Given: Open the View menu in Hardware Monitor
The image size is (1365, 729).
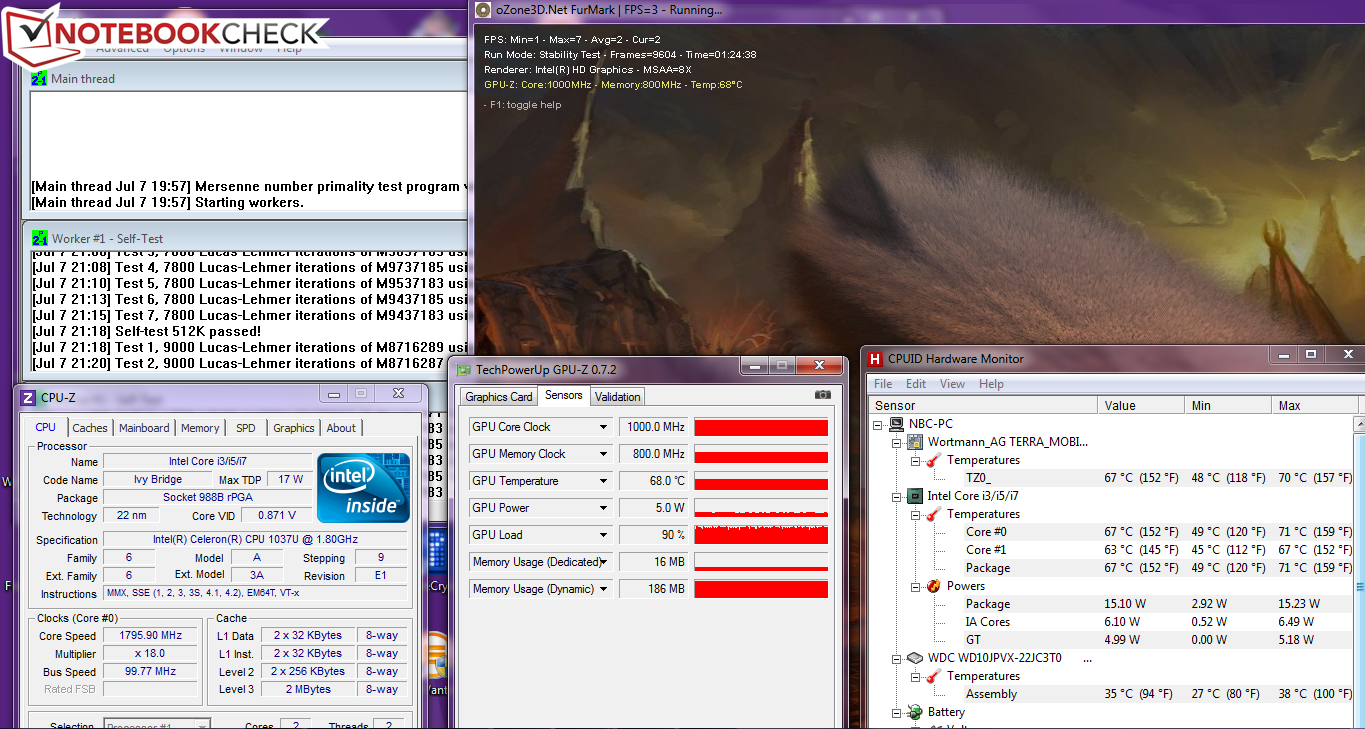Looking at the screenshot, I should [x=952, y=384].
